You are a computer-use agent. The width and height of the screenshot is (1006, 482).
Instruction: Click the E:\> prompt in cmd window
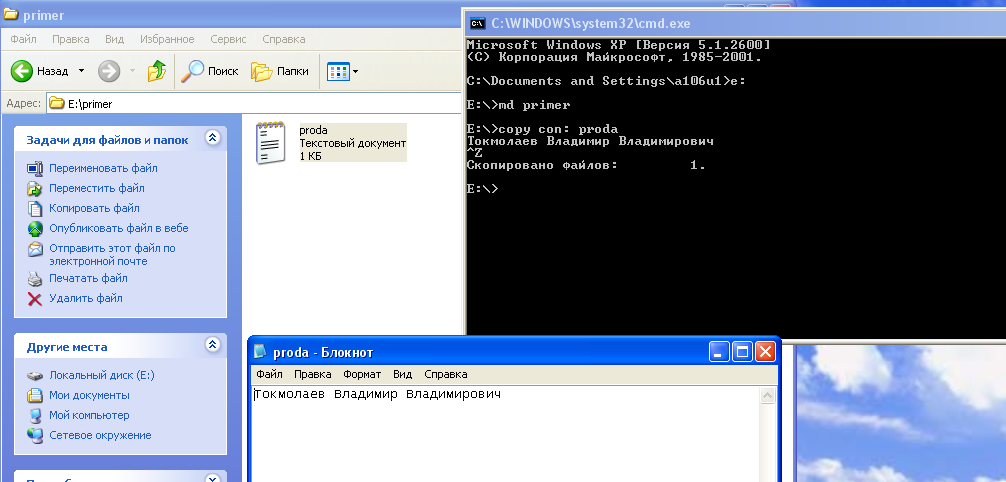pos(482,189)
